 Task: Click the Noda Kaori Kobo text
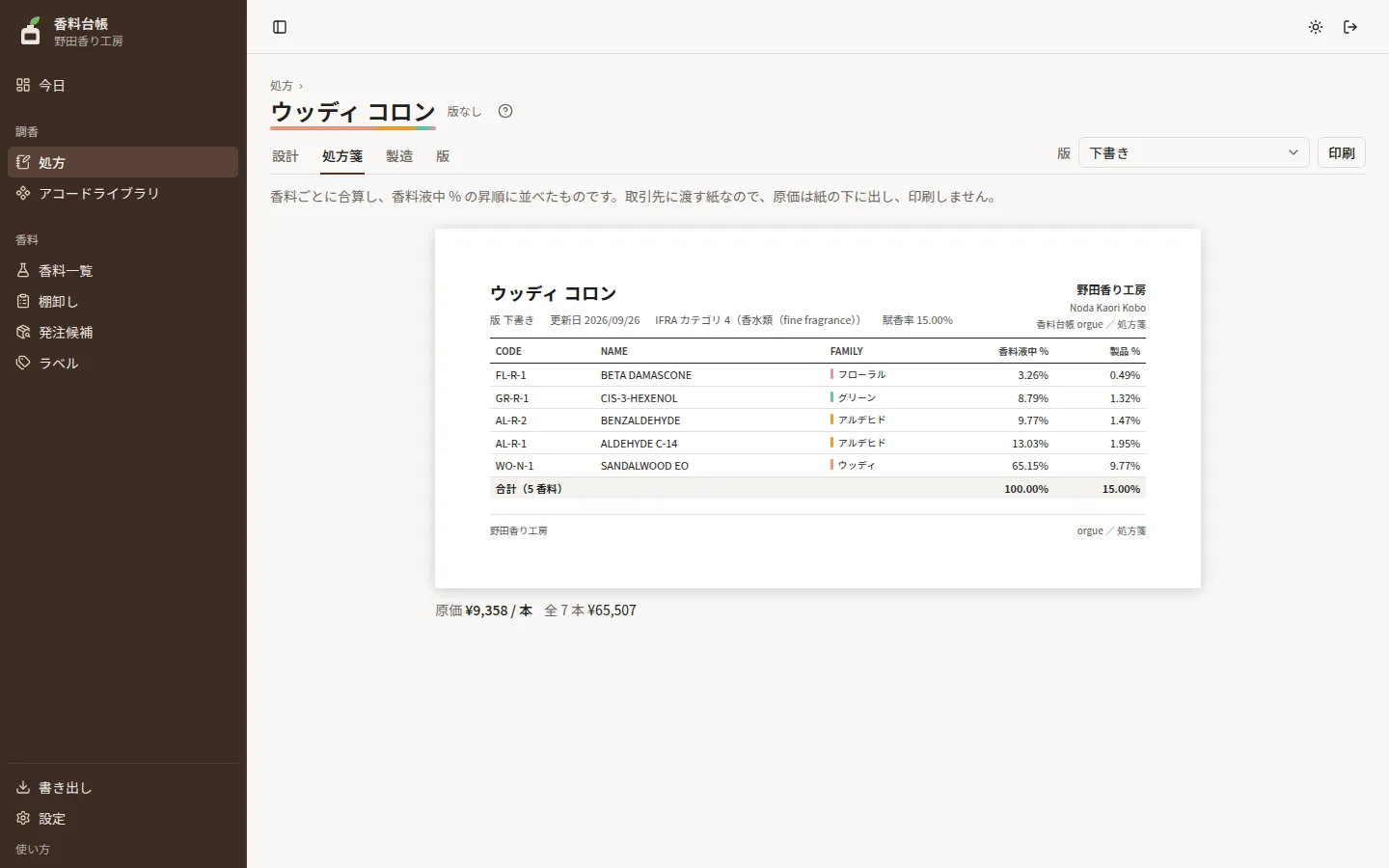point(1107,308)
